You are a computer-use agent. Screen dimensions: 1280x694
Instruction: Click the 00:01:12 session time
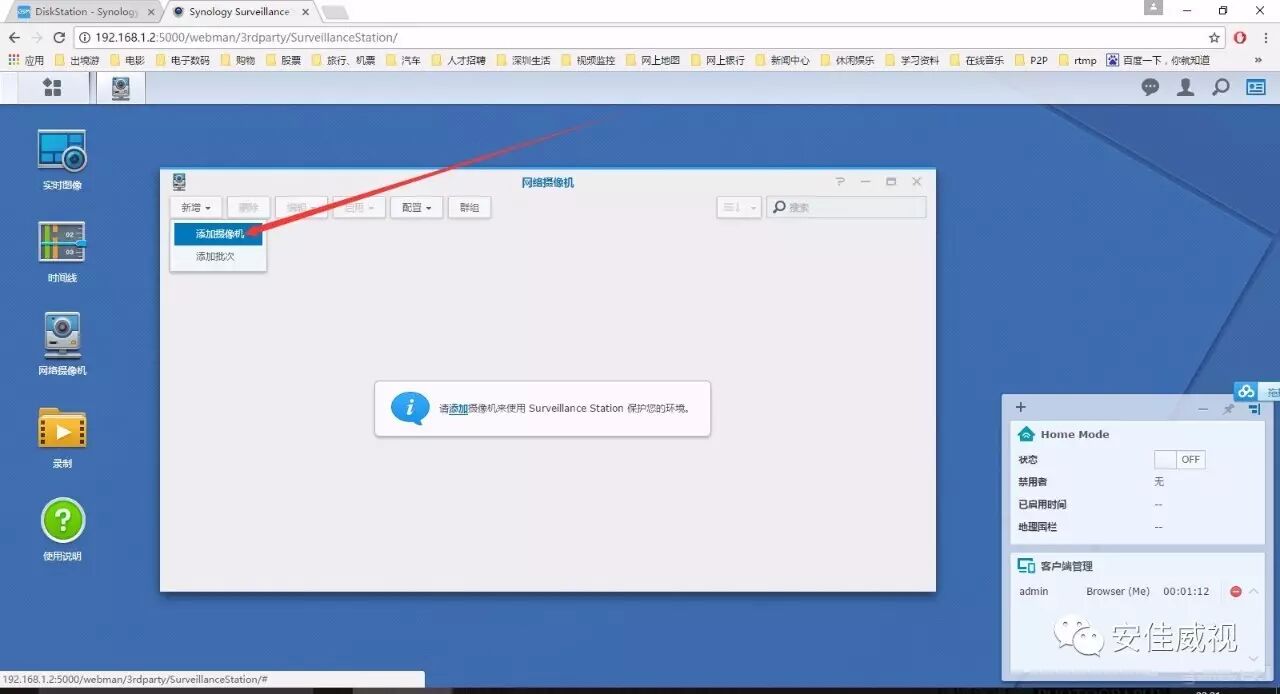1186,591
